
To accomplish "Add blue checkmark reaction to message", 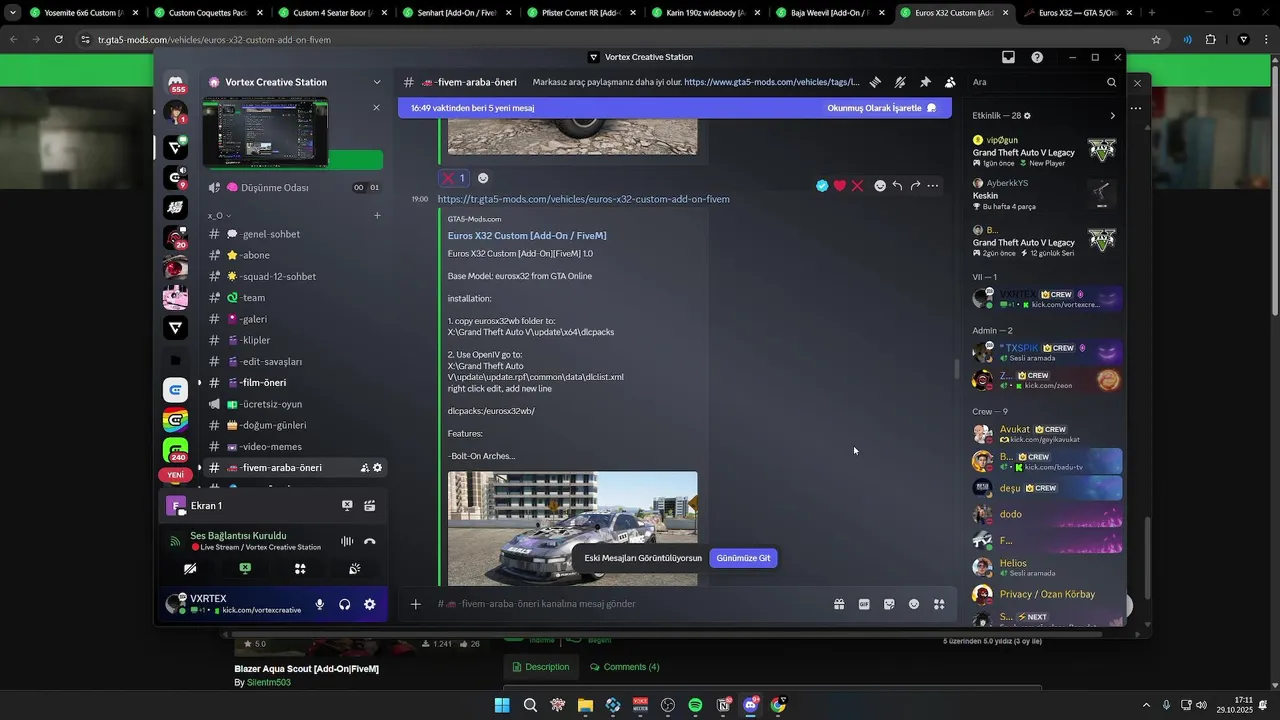I will 822,186.
